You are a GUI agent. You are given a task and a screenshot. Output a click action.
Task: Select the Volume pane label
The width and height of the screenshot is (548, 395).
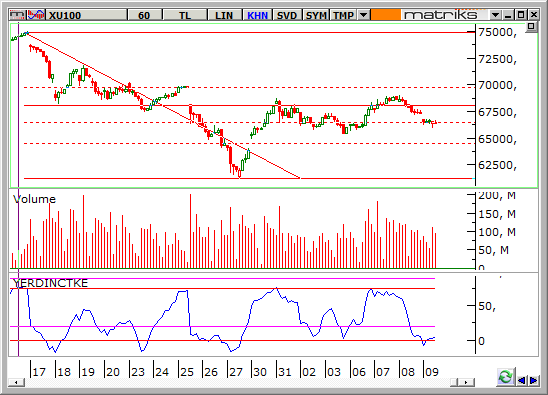click(34, 199)
